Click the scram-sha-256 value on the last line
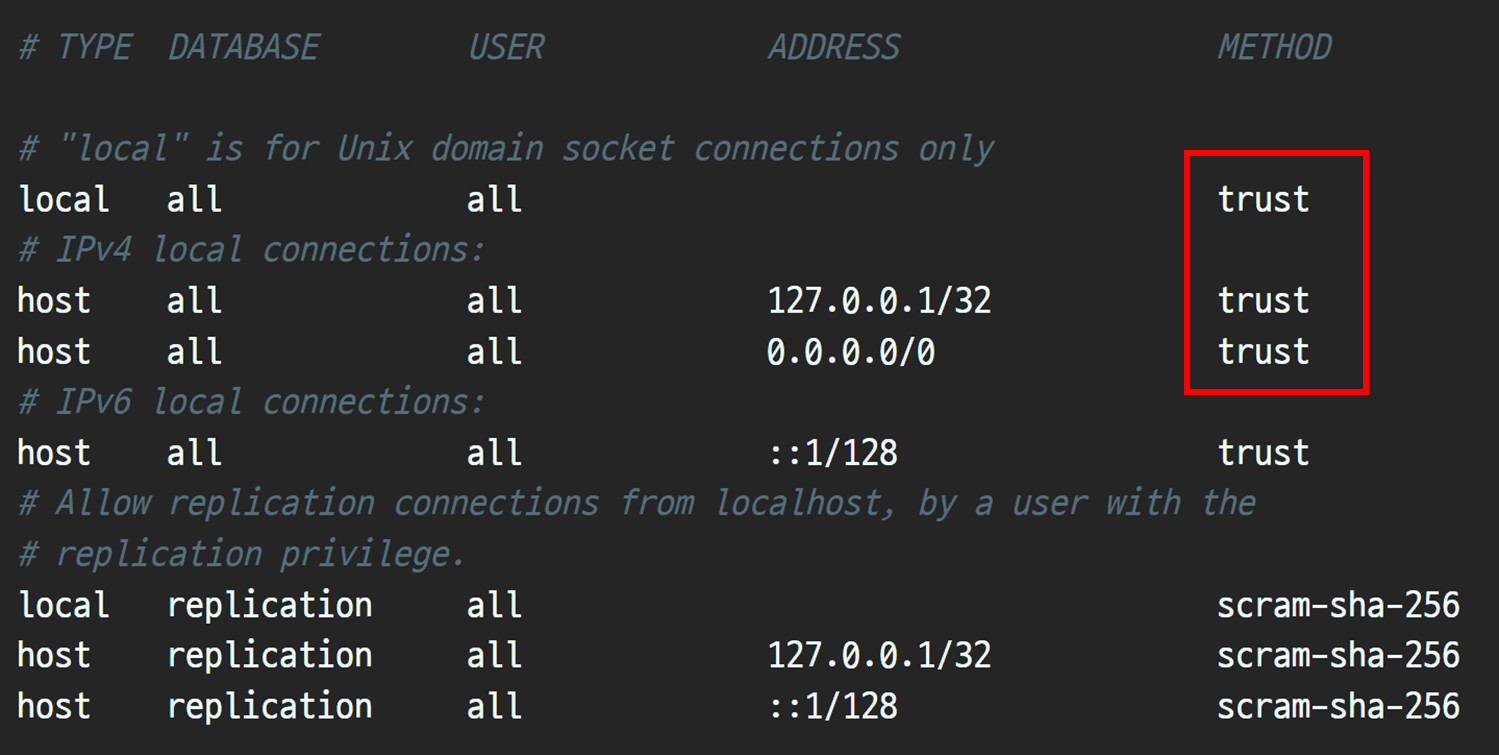 pos(1339,706)
